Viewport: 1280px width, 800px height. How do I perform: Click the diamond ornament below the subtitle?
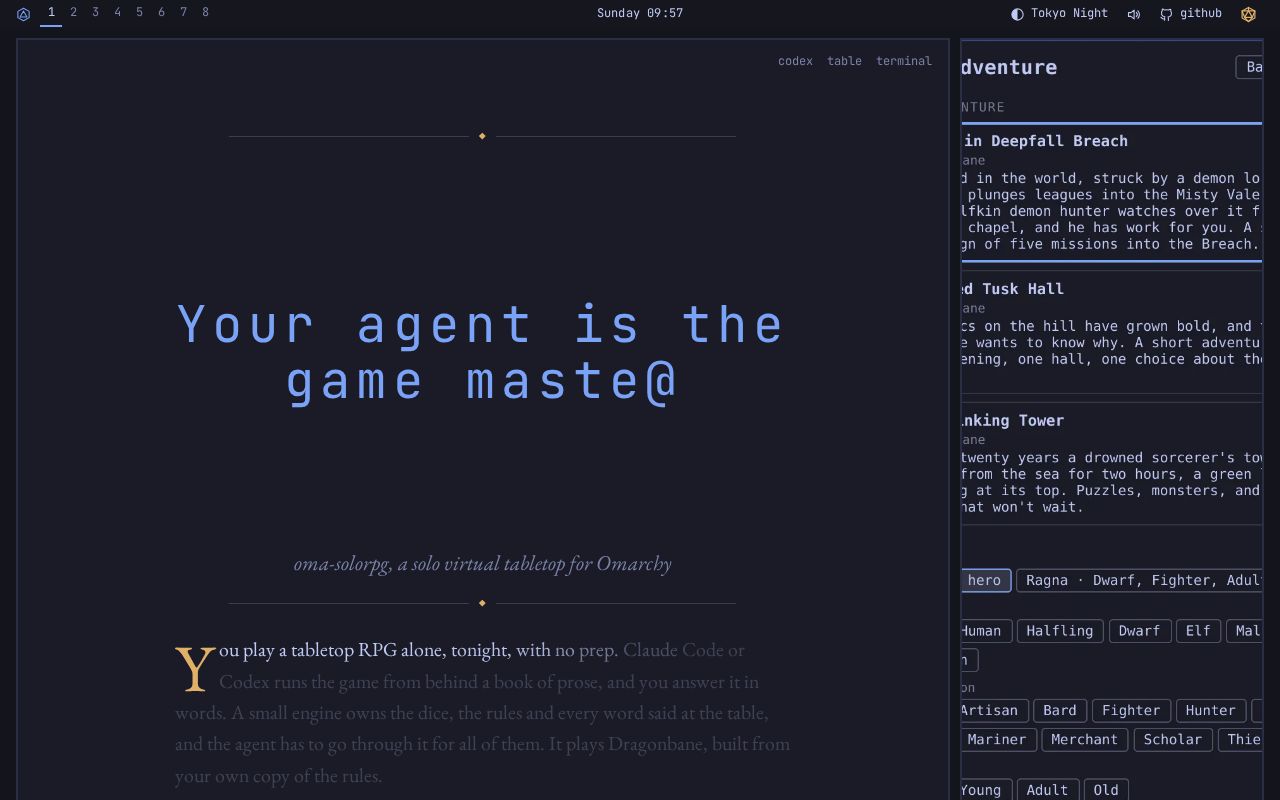[x=482, y=603]
